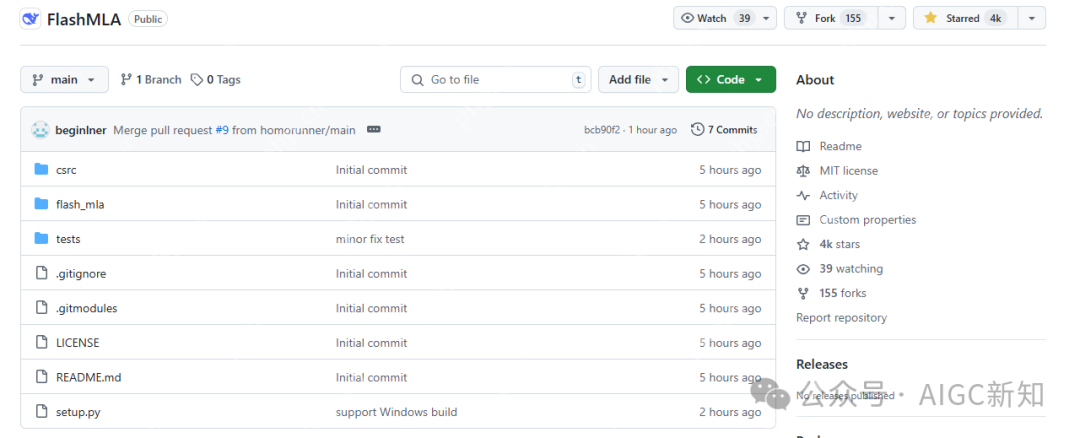Open the 1 Branch link
The image size is (1080, 438).
click(151, 80)
